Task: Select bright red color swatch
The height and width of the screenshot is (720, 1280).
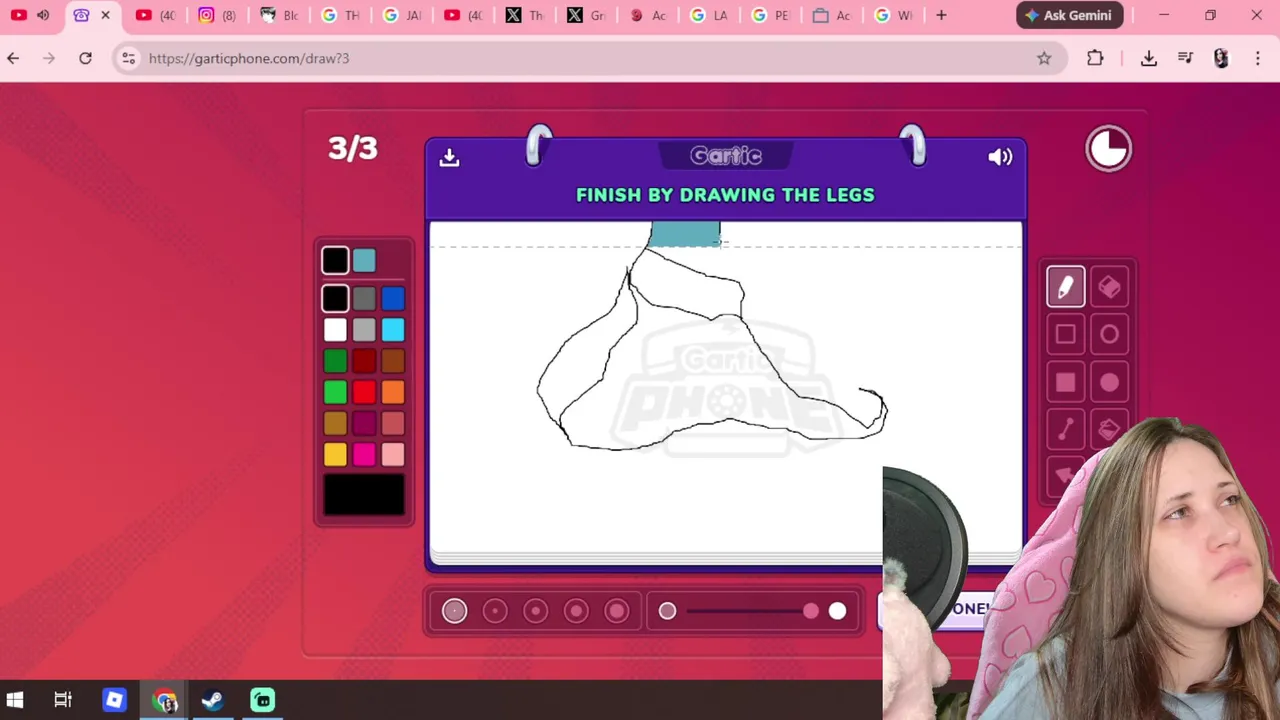Action: tap(364, 392)
